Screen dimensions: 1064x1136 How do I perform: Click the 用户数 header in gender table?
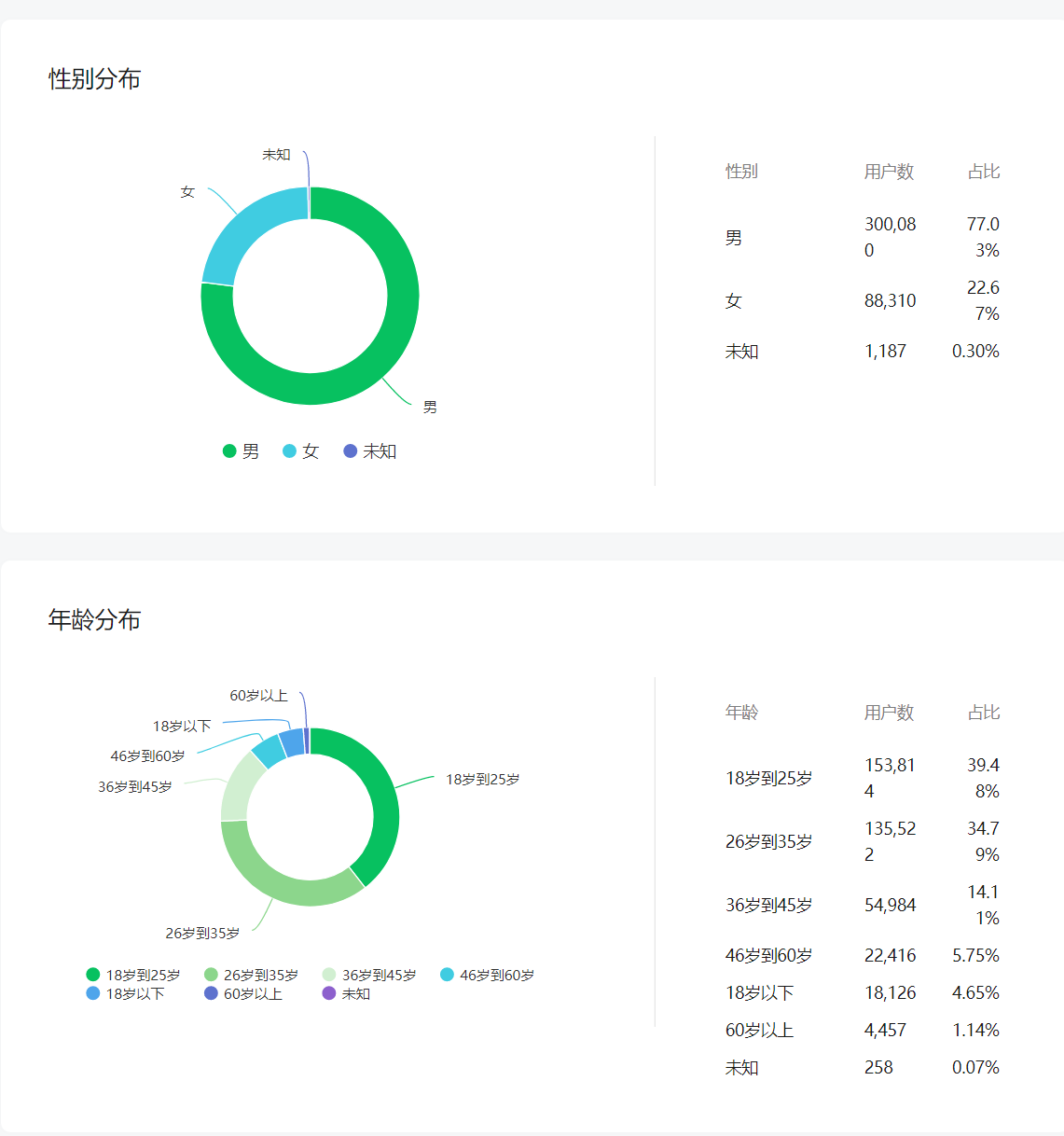pos(889,172)
